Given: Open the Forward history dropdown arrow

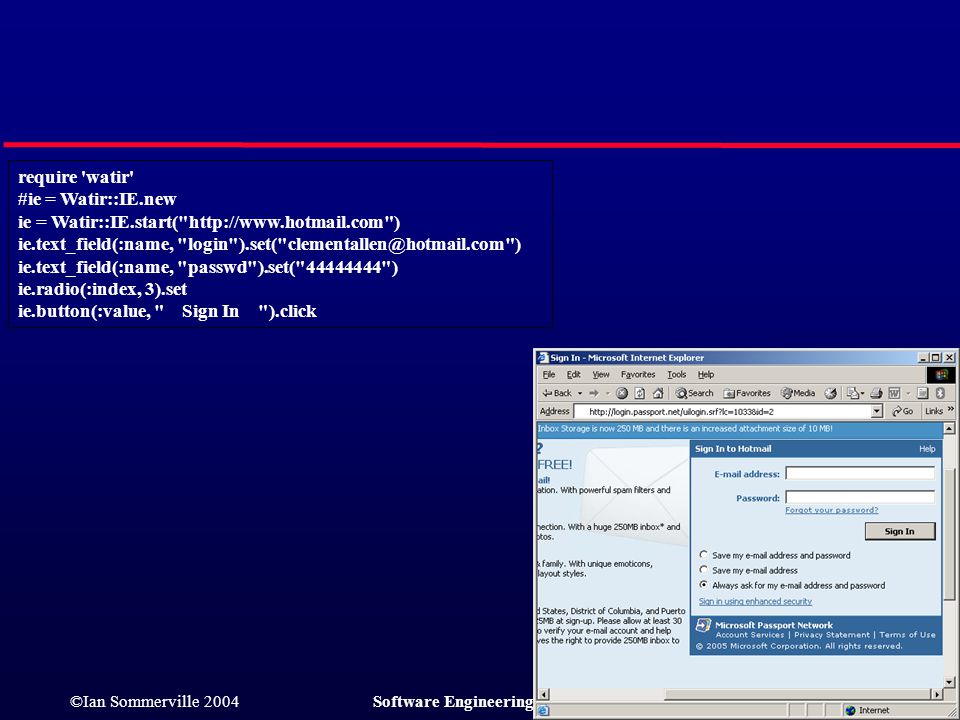Looking at the screenshot, I should point(607,393).
